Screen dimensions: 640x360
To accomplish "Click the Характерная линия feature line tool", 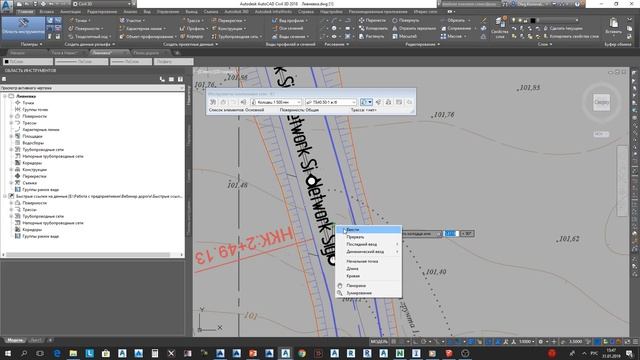I will click(x=143, y=29).
